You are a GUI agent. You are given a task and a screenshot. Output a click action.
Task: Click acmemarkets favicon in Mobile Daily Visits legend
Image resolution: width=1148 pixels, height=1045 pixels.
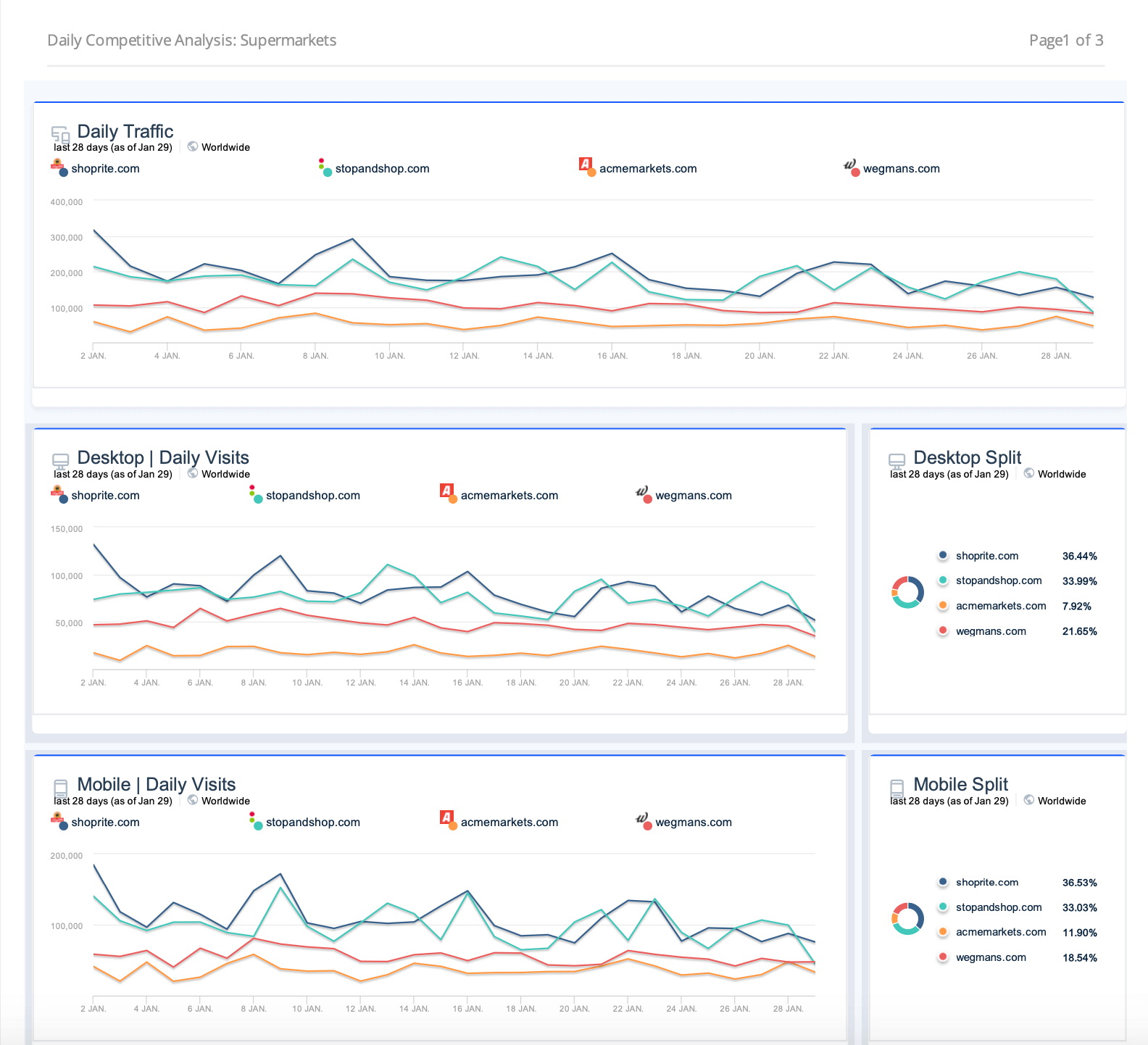[446, 817]
